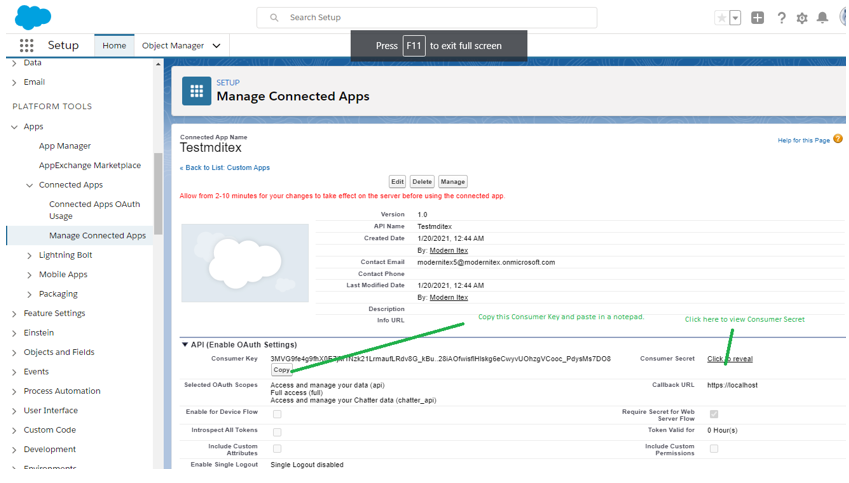Image resolution: width=849 pixels, height=483 pixels.
Task: Click the Testmditex app name heading
Action: (211, 148)
